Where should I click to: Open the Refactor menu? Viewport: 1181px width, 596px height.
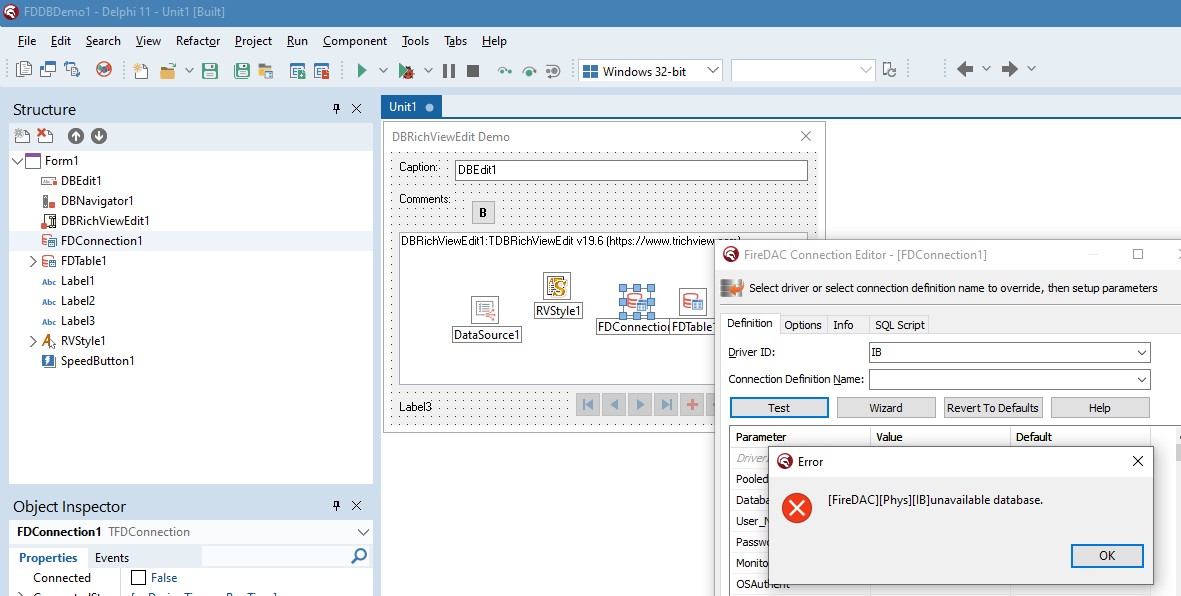pyautogui.click(x=197, y=41)
